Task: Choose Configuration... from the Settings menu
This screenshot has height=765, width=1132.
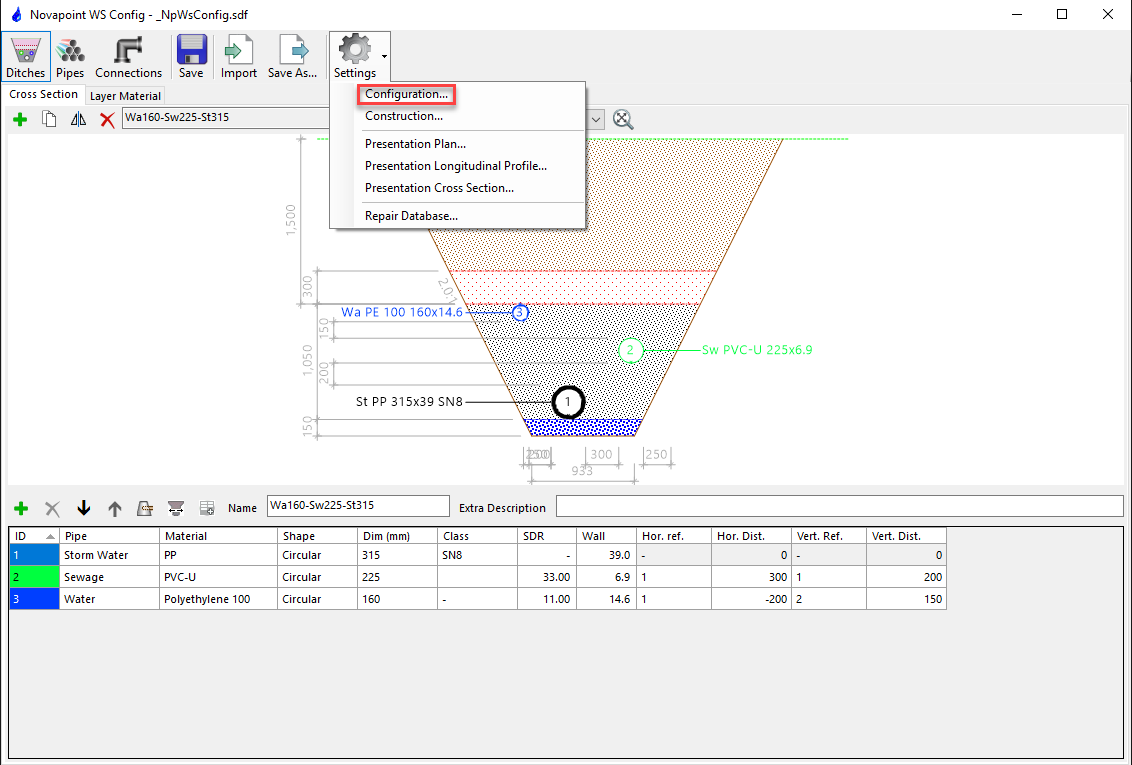Action: click(x=406, y=94)
